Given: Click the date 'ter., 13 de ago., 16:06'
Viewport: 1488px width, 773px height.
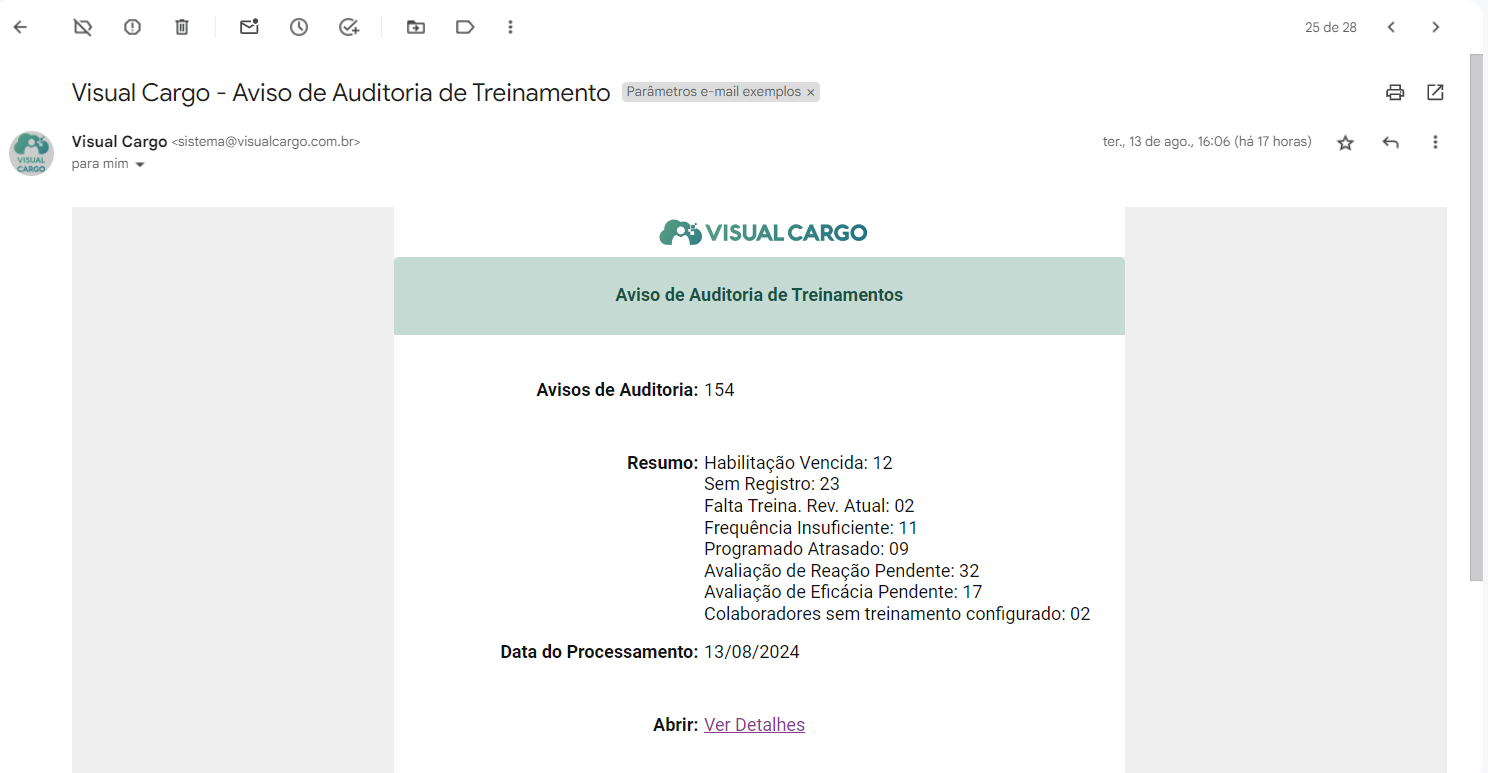Looking at the screenshot, I should tap(1207, 142).
